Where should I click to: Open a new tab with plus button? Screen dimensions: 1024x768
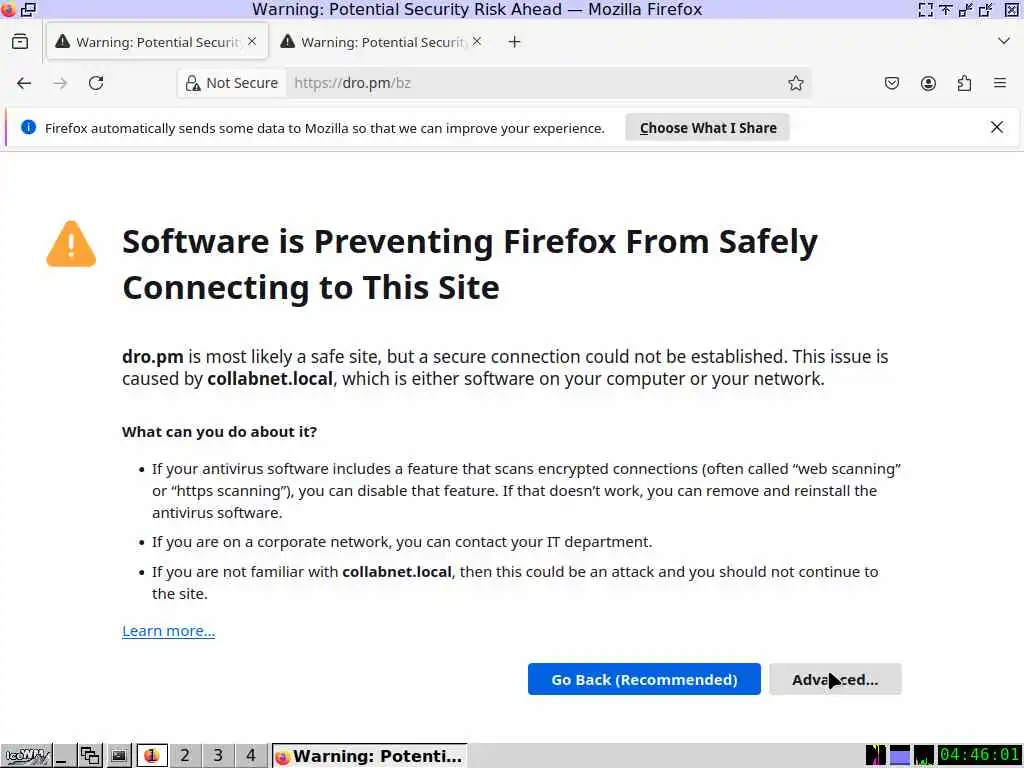coord(515,42)
